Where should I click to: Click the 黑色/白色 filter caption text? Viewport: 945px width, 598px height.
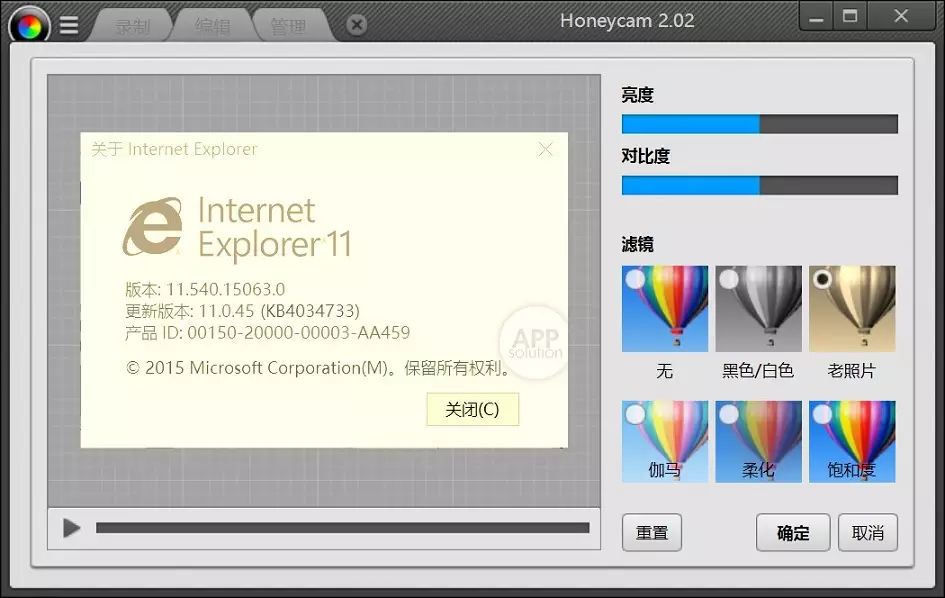[x=758, y=371]
